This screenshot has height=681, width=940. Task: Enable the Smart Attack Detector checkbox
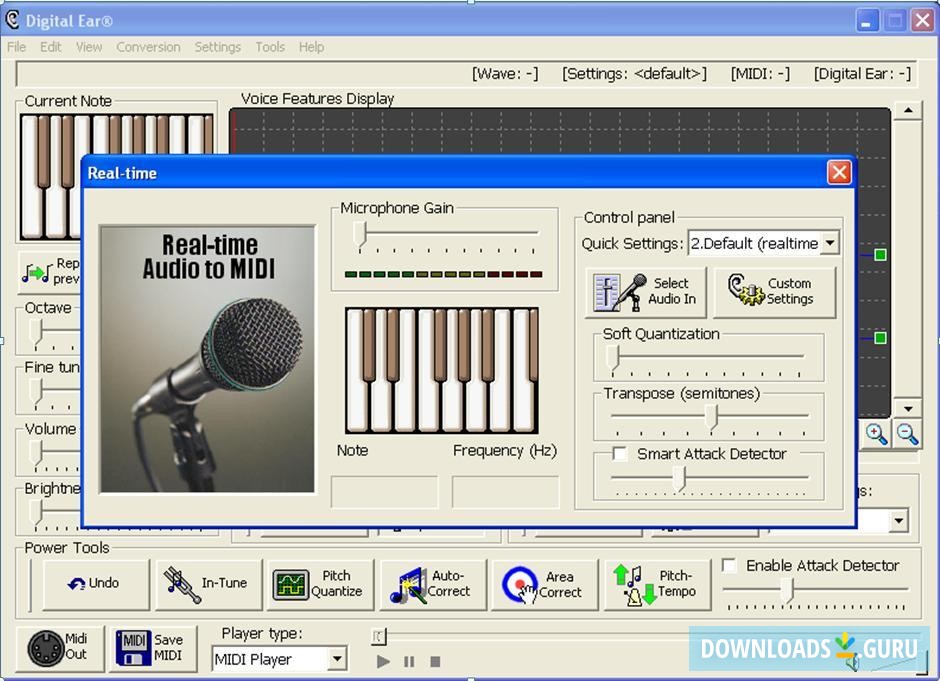pyautogui.click(x=620, y=454)
